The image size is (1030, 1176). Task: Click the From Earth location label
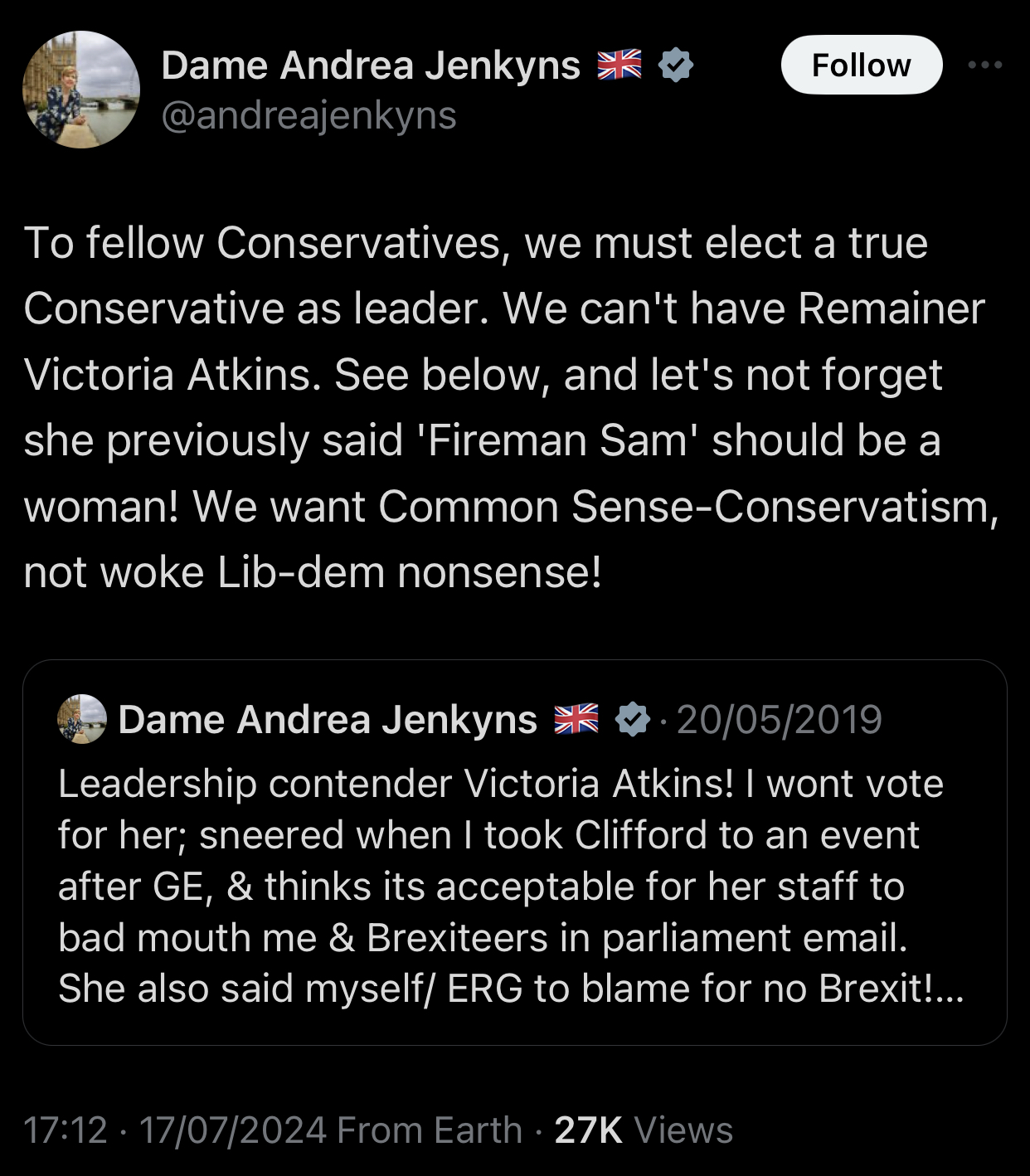click(x=430, y=1130)
